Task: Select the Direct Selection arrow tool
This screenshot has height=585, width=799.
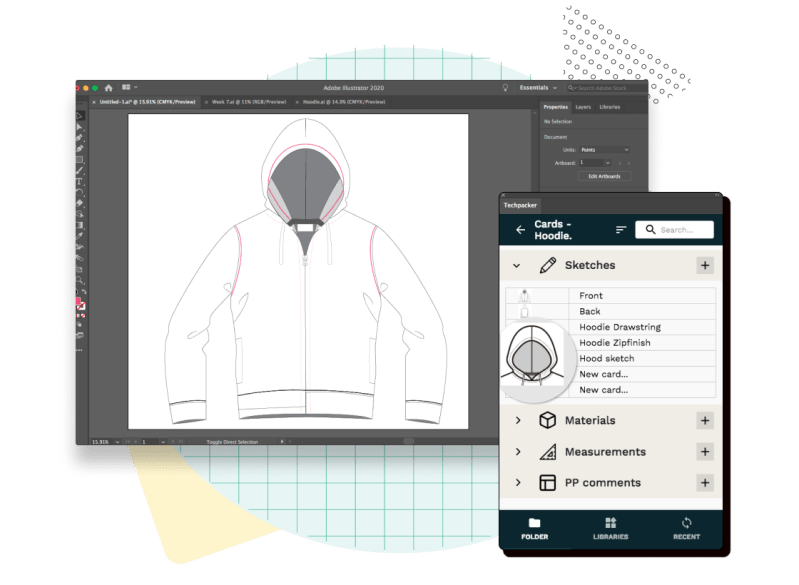Action: [x=79, y=126]
